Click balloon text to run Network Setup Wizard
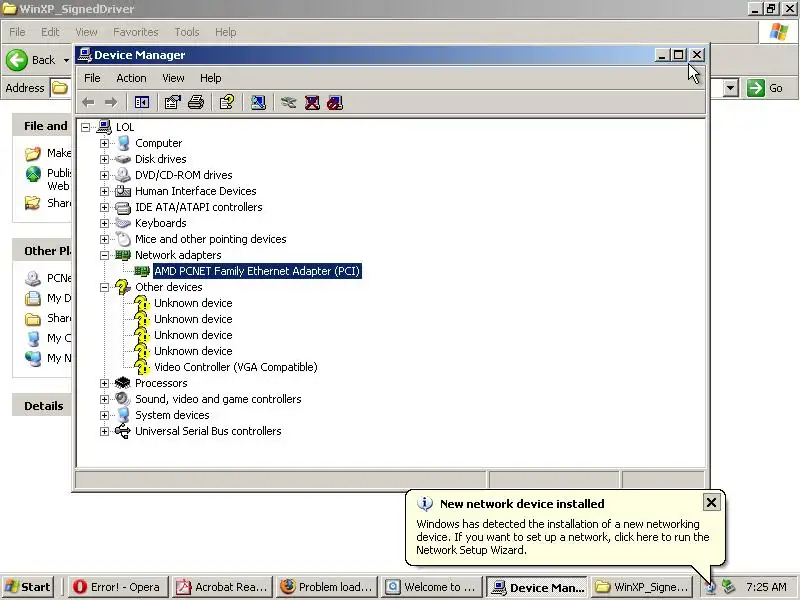The width and height of the screenshot is (800, 600). point(563,537)
